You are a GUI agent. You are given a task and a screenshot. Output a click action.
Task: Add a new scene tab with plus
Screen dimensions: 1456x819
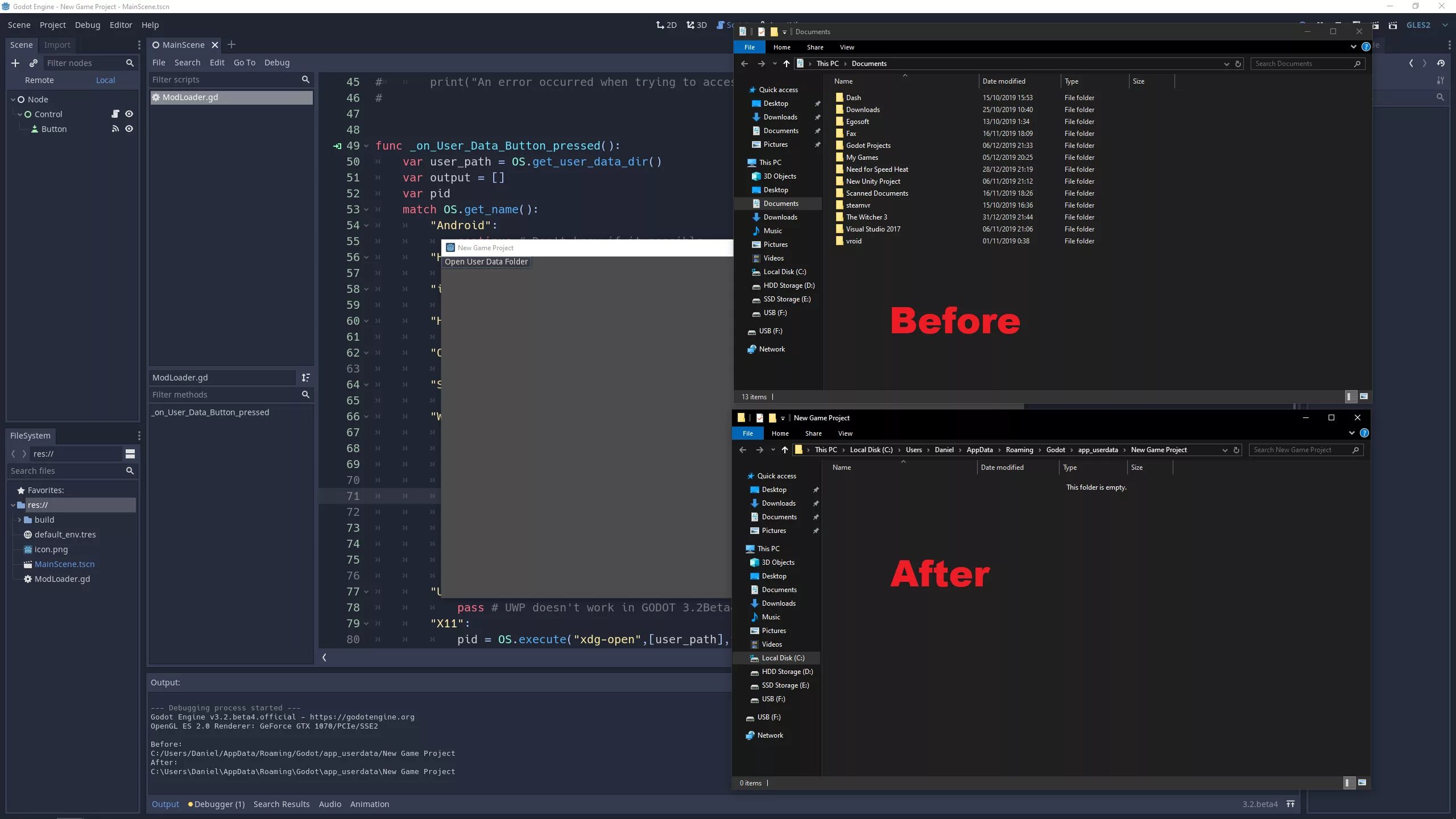pos(231,45)
